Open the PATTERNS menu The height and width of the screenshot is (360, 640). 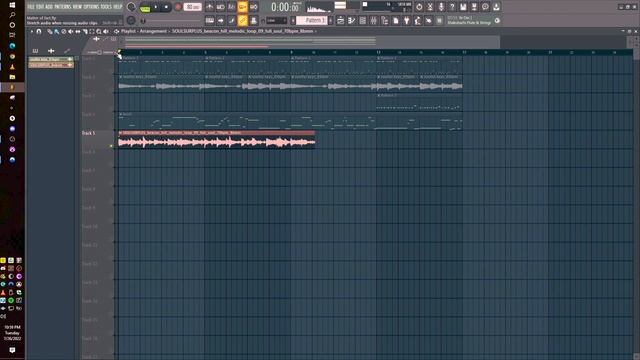[x=62, y=7]
